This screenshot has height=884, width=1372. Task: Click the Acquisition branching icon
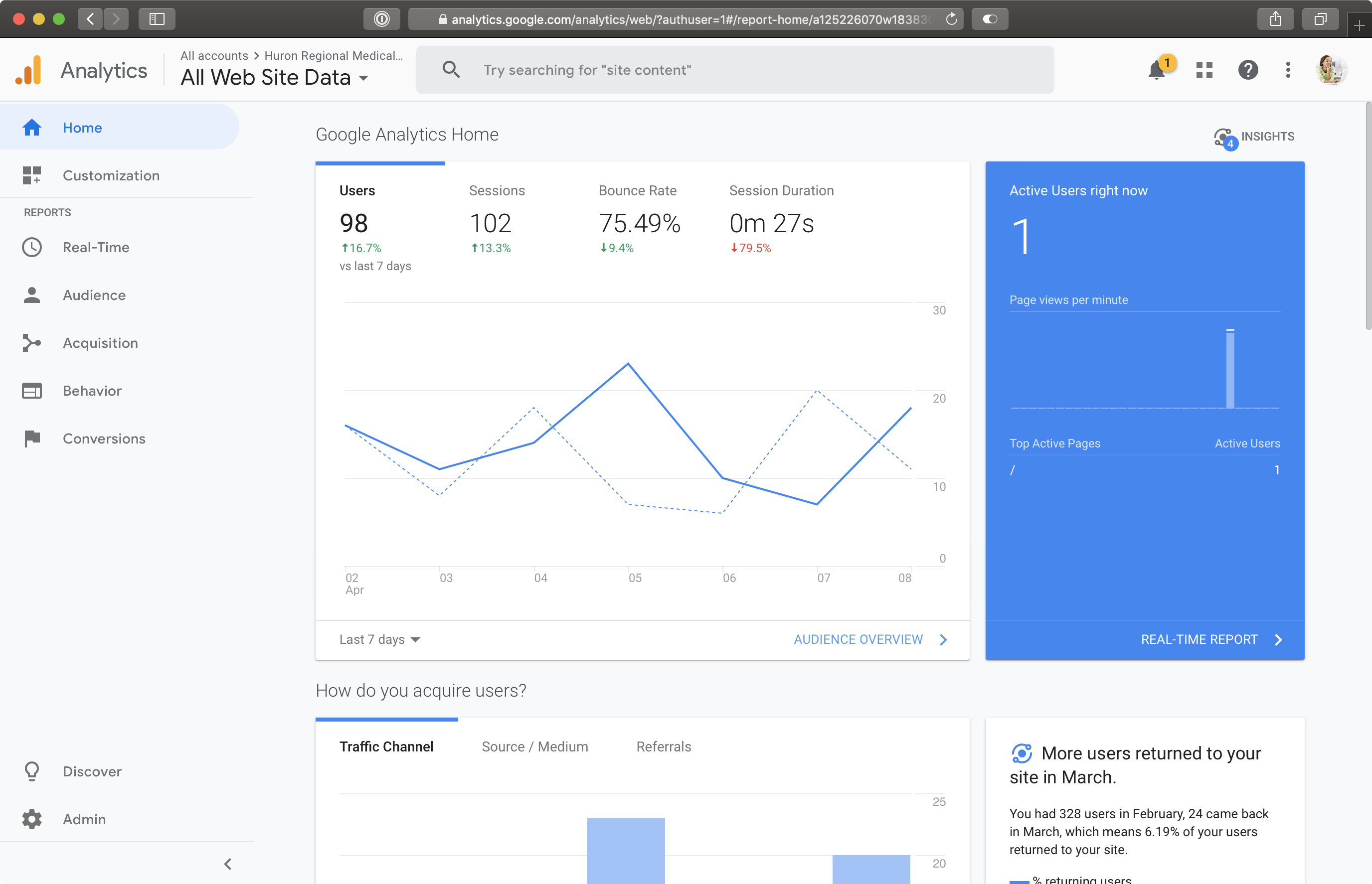point(31,343)
